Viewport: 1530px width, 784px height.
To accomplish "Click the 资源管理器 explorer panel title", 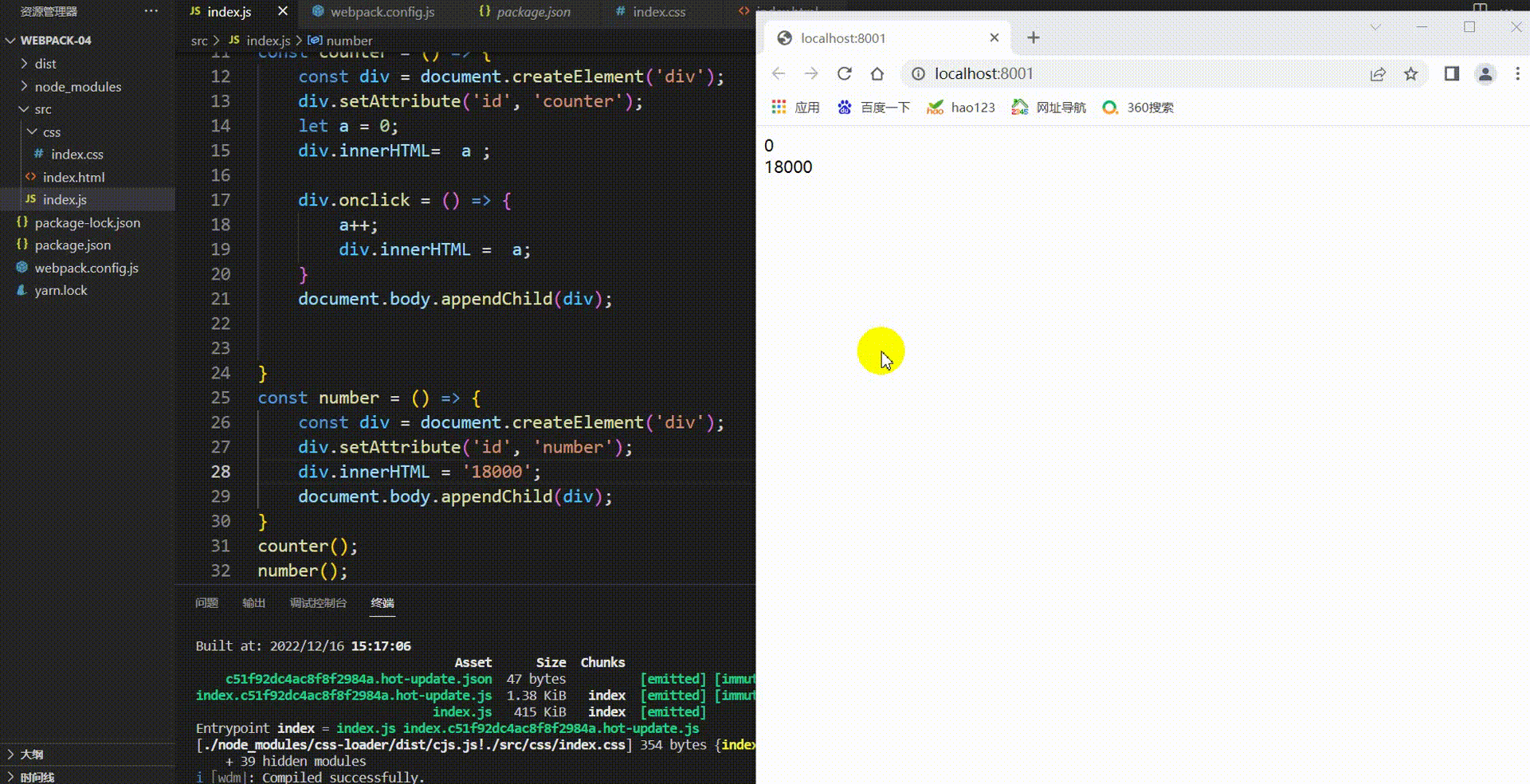I will click(x=49, y=11).
